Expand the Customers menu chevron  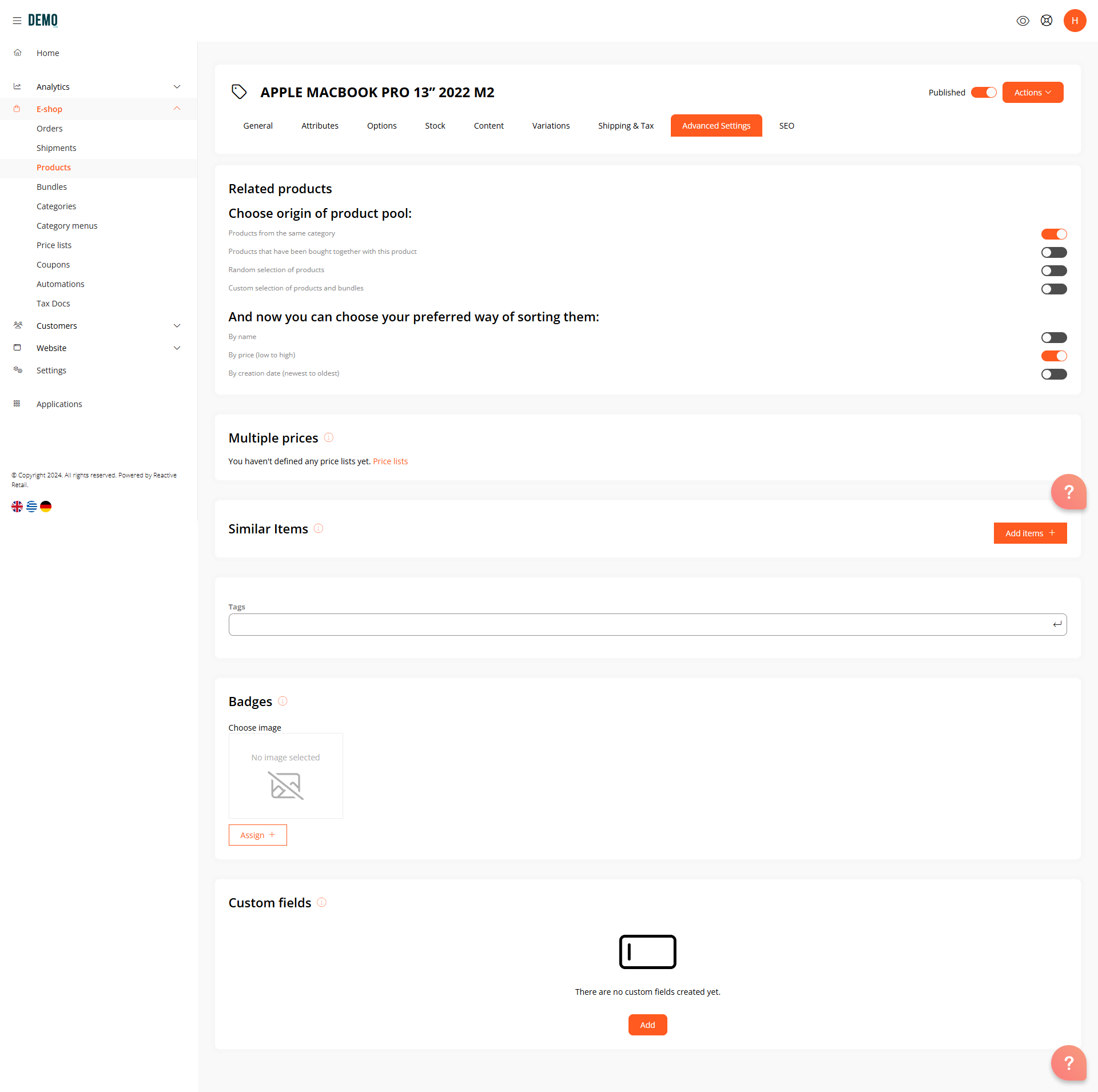click(x=177, y=325)
